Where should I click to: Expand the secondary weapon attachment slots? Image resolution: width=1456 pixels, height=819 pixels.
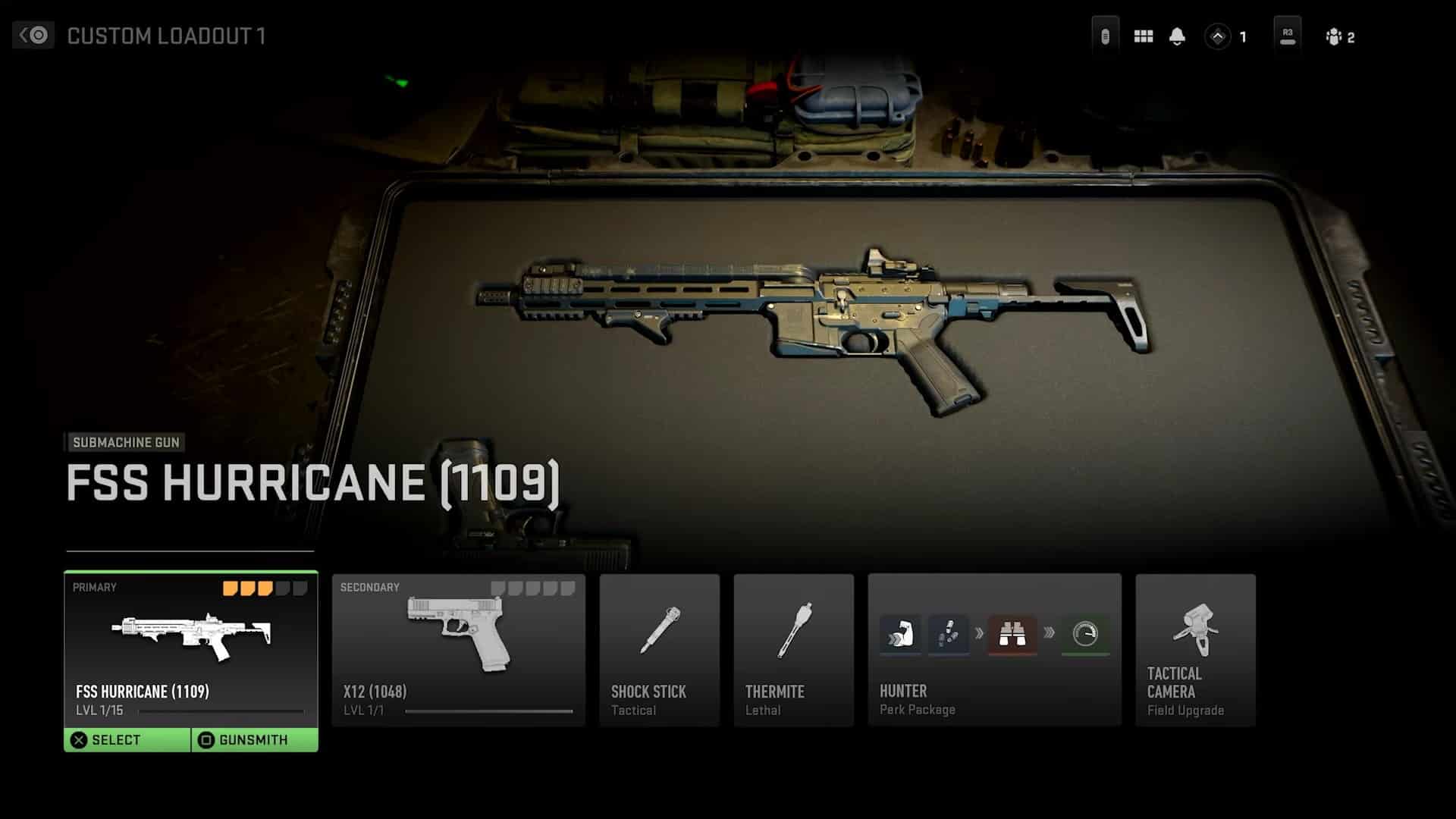[x=536, y=588]
